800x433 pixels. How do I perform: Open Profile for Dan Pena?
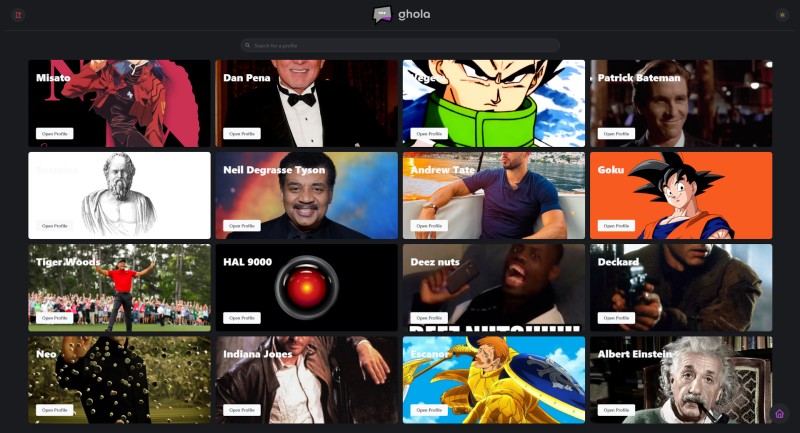pos(242,134)
